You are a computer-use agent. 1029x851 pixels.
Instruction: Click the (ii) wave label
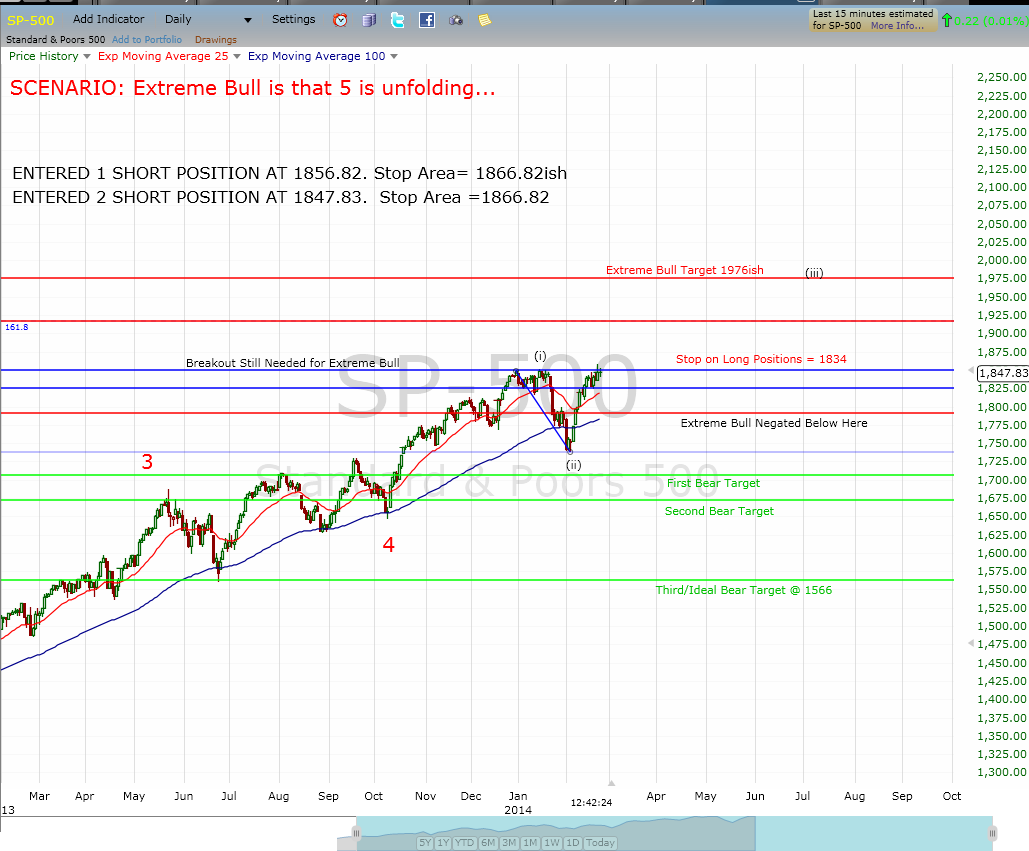coord(574,465)
